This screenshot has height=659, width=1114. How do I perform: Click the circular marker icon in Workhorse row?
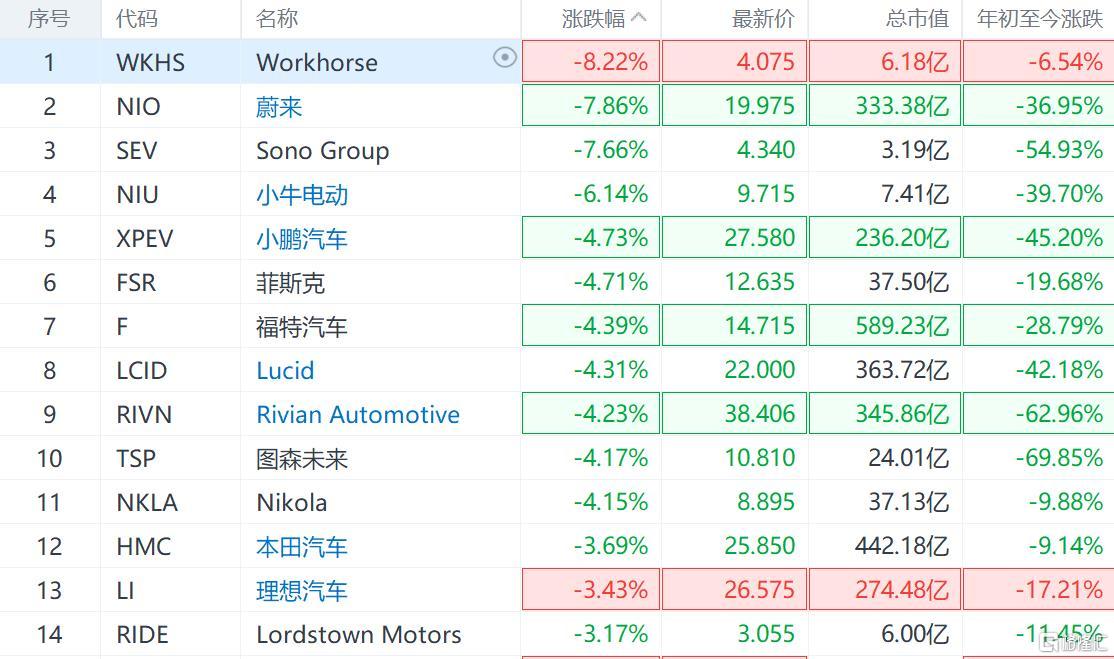click(505, 58)
